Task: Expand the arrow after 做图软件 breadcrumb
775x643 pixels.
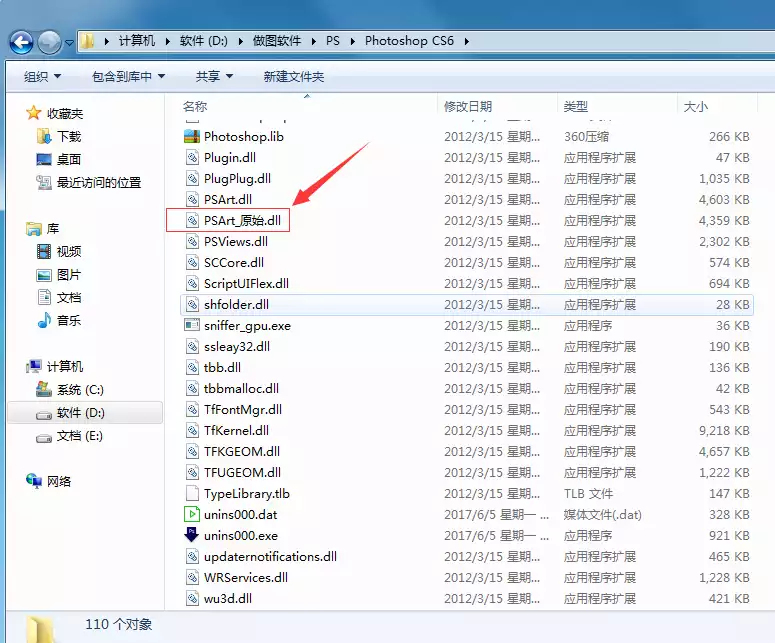Action: click(x=313, y=41)
